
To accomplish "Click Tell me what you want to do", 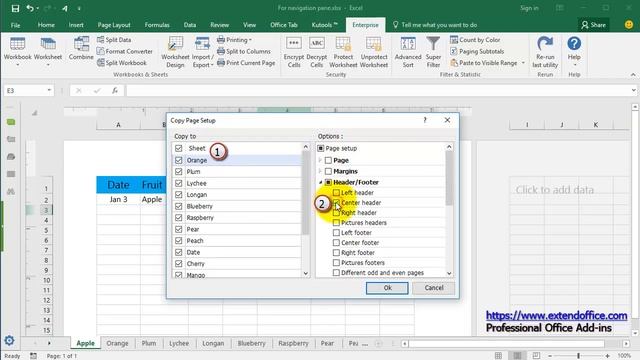I will click(435, 25).
